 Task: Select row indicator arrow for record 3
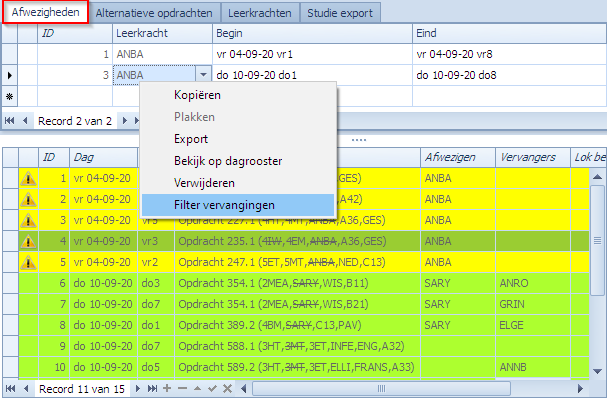(x=10, y=75)
